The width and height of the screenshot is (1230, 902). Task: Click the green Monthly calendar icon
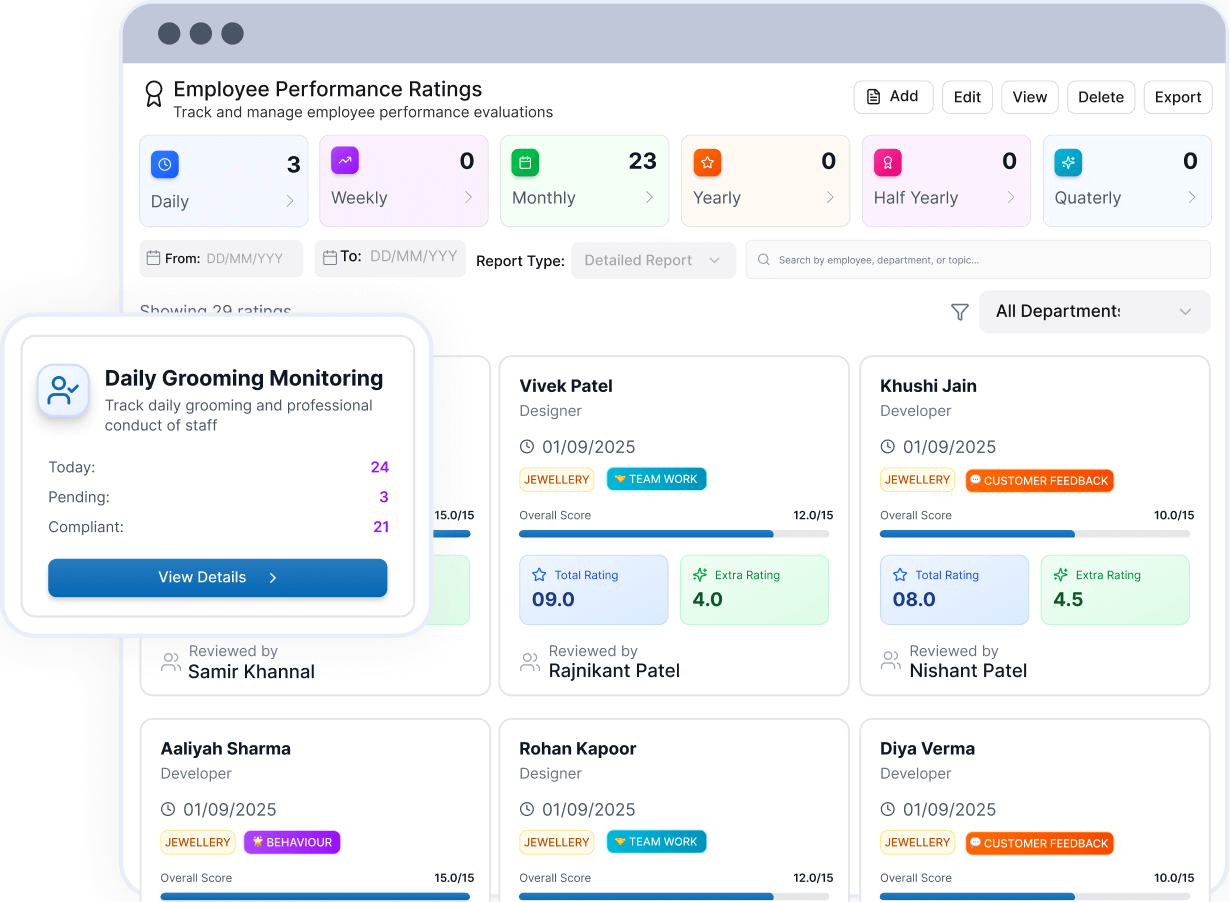pos(525,162)
